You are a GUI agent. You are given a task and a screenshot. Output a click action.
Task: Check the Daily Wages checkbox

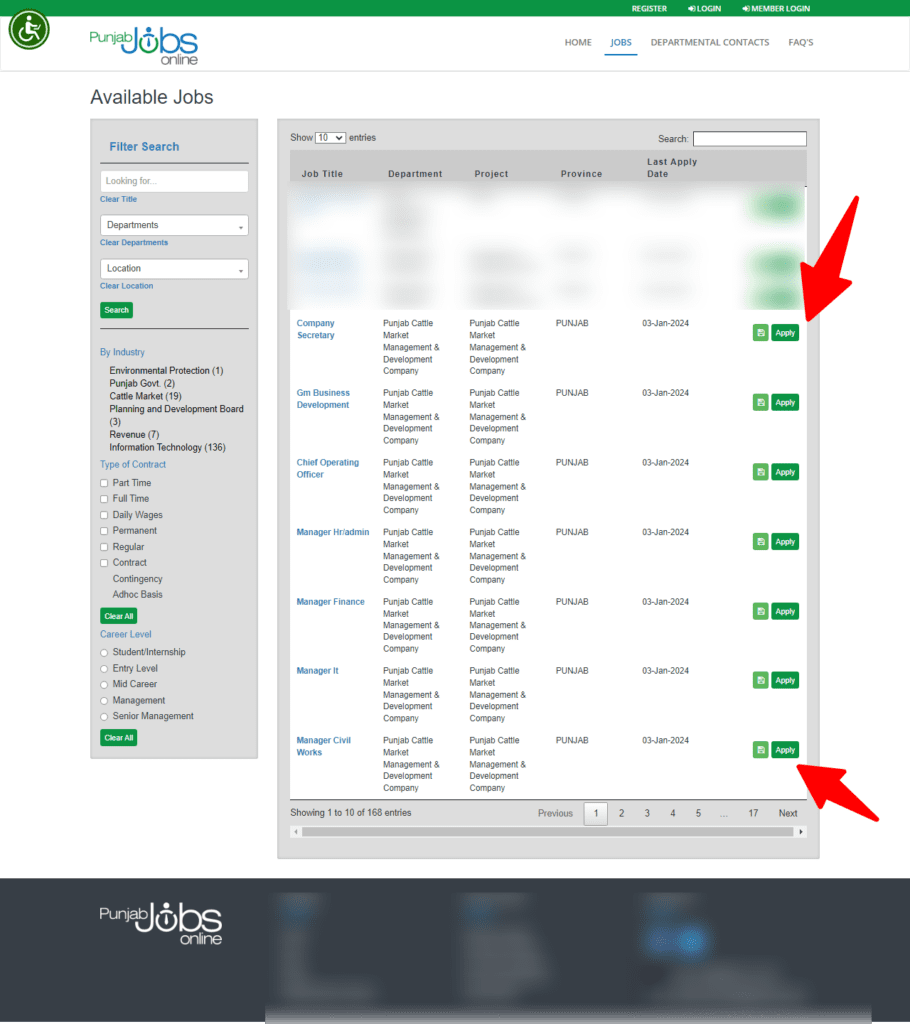[x=104, y=515]
